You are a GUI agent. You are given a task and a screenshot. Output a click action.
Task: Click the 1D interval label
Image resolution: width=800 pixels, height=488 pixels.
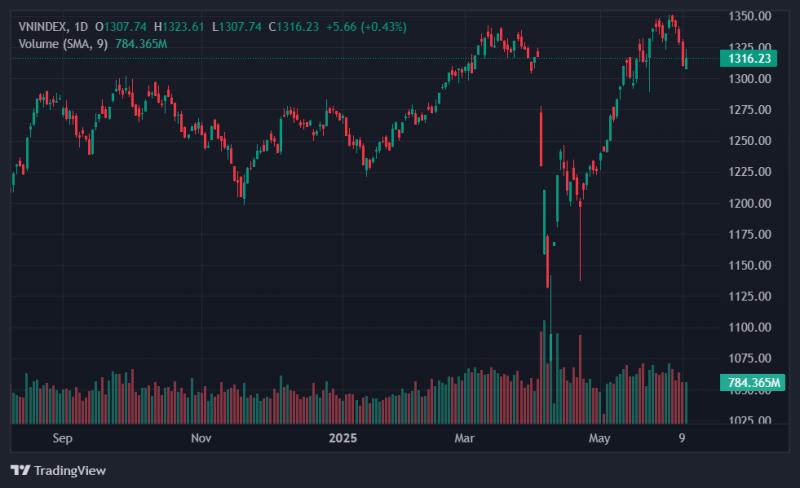pyautogui.click(x=81, y=27)
